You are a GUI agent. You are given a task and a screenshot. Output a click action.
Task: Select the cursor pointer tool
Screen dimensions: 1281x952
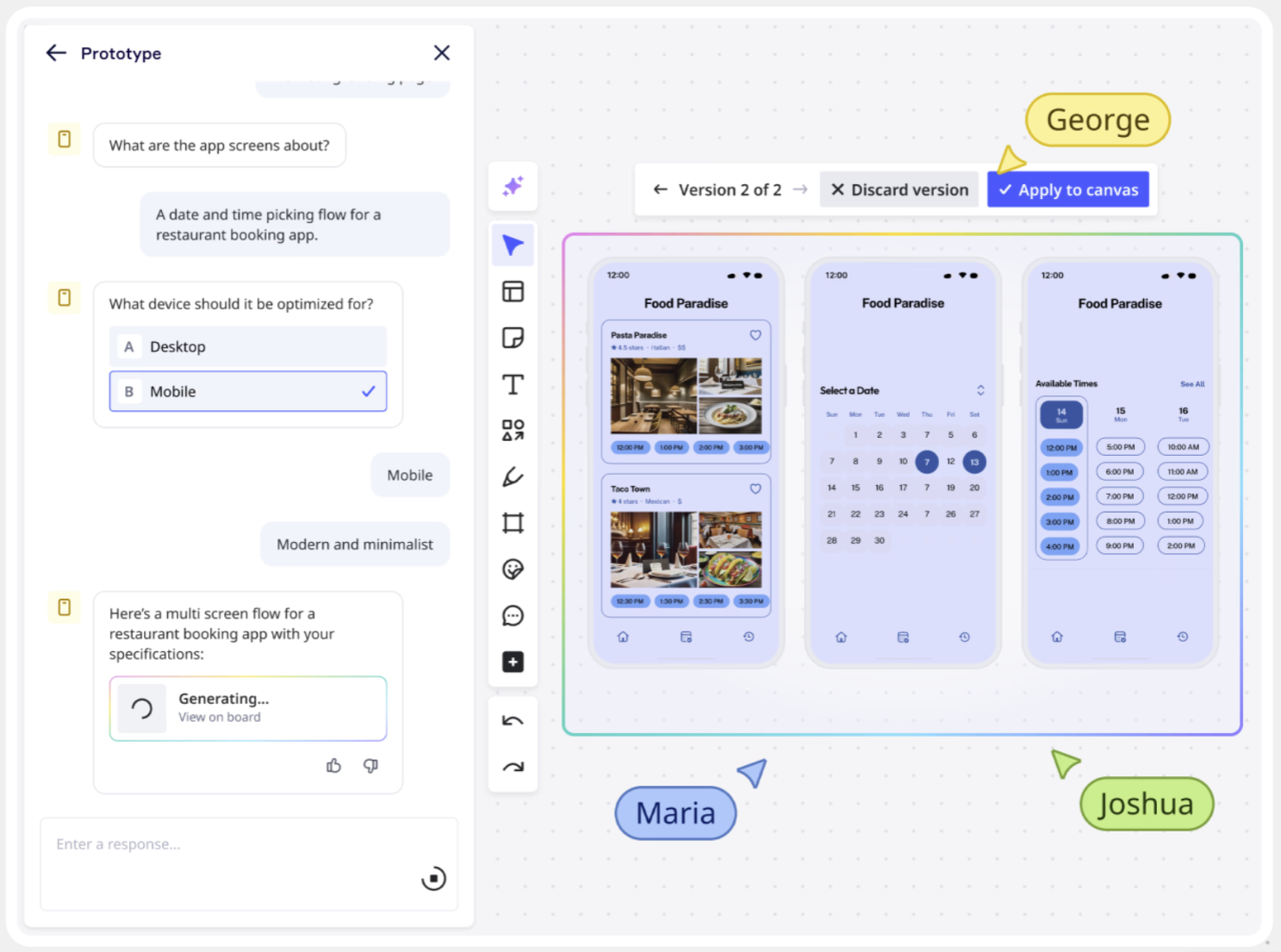tap(513, 246)
